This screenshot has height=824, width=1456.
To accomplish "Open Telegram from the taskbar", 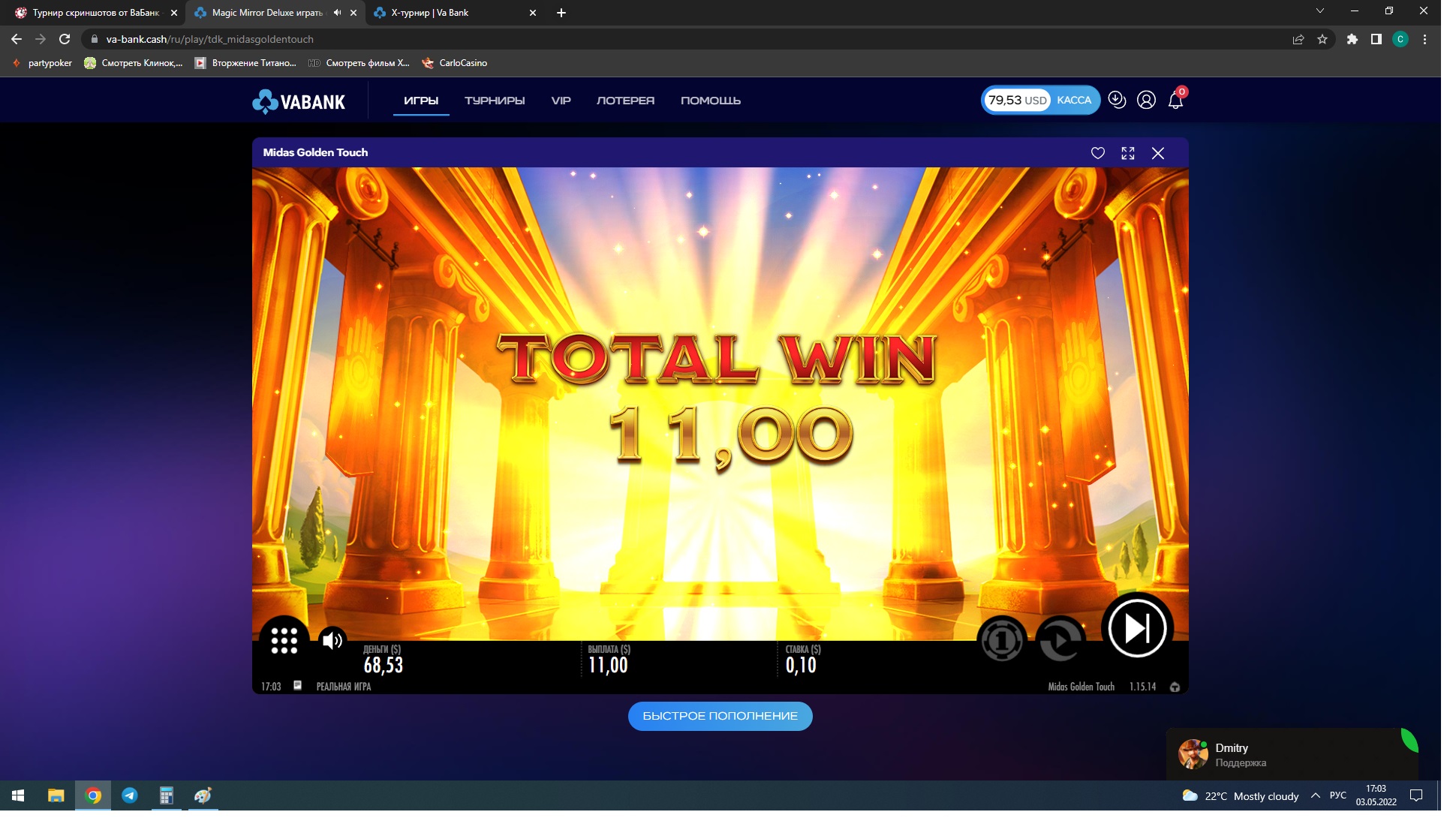I will click(x=130, y=795).
